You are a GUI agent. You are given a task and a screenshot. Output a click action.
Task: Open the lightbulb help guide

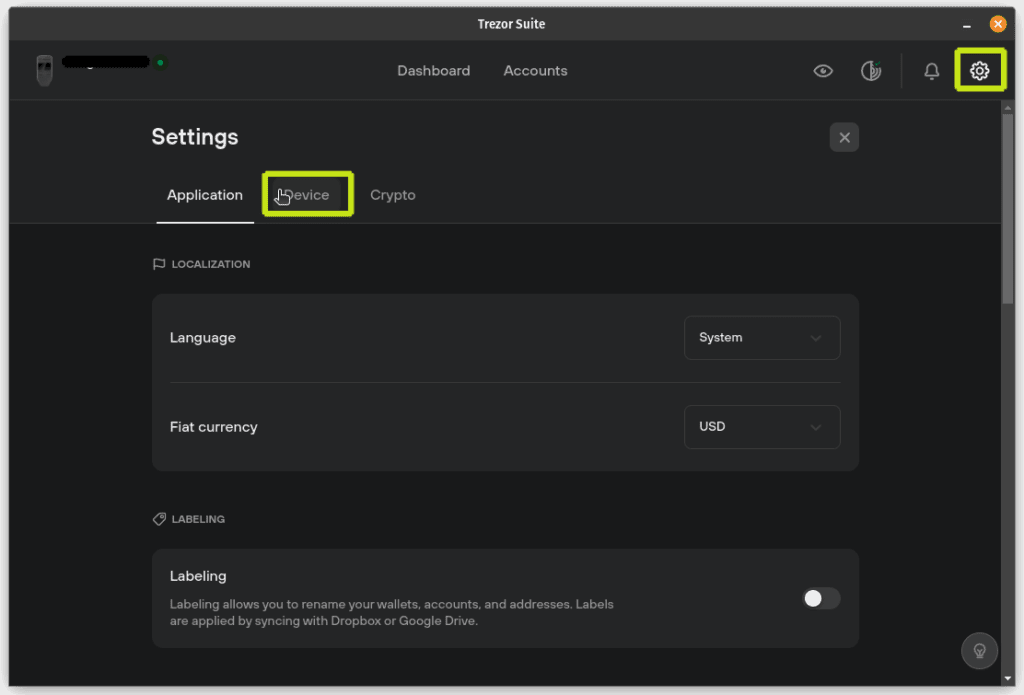pyautogui.click(x=979, y=650)
